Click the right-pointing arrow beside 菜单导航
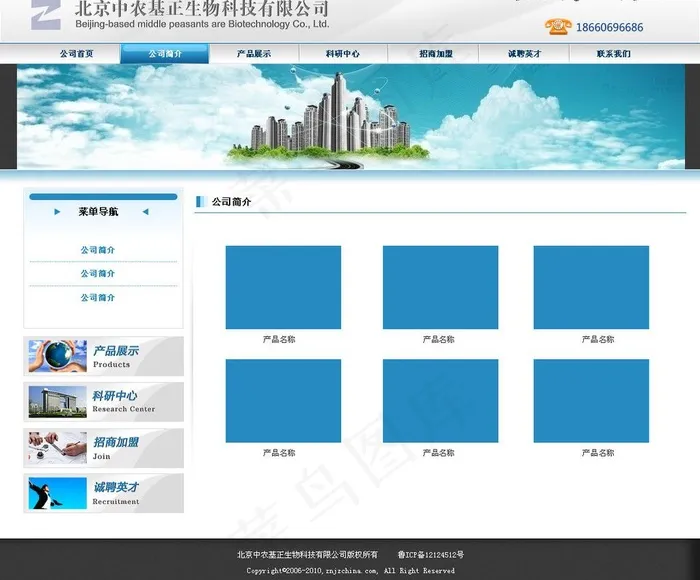 pos(57,212)
